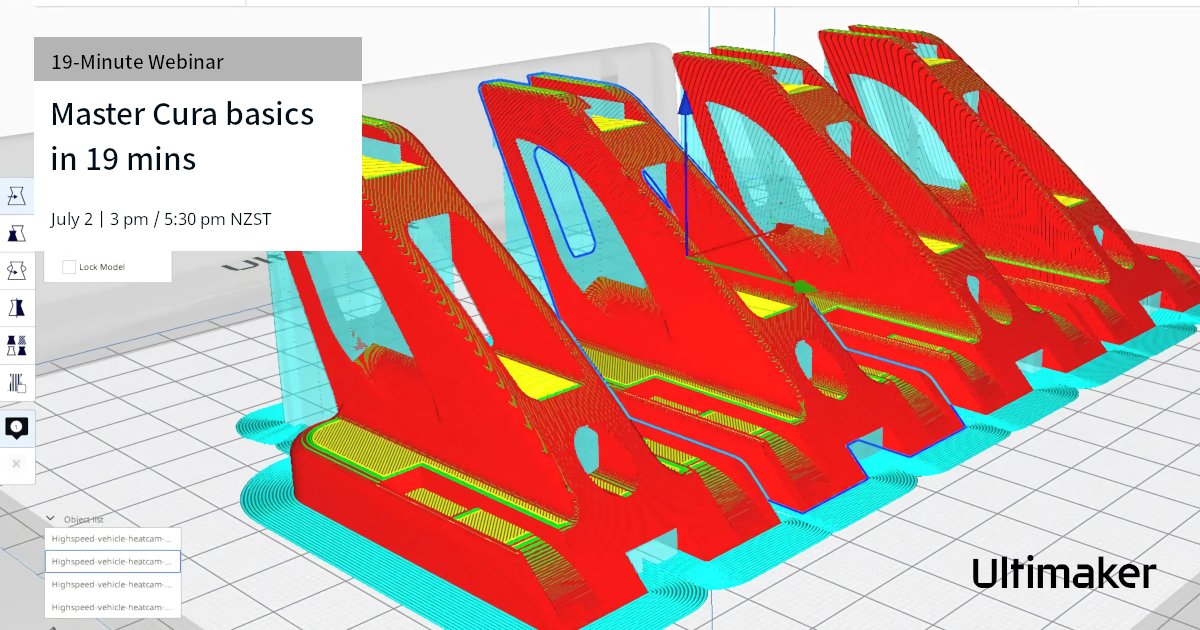Select the Move tool in the toolbar
1200x630 pixels.
(16, 196)
